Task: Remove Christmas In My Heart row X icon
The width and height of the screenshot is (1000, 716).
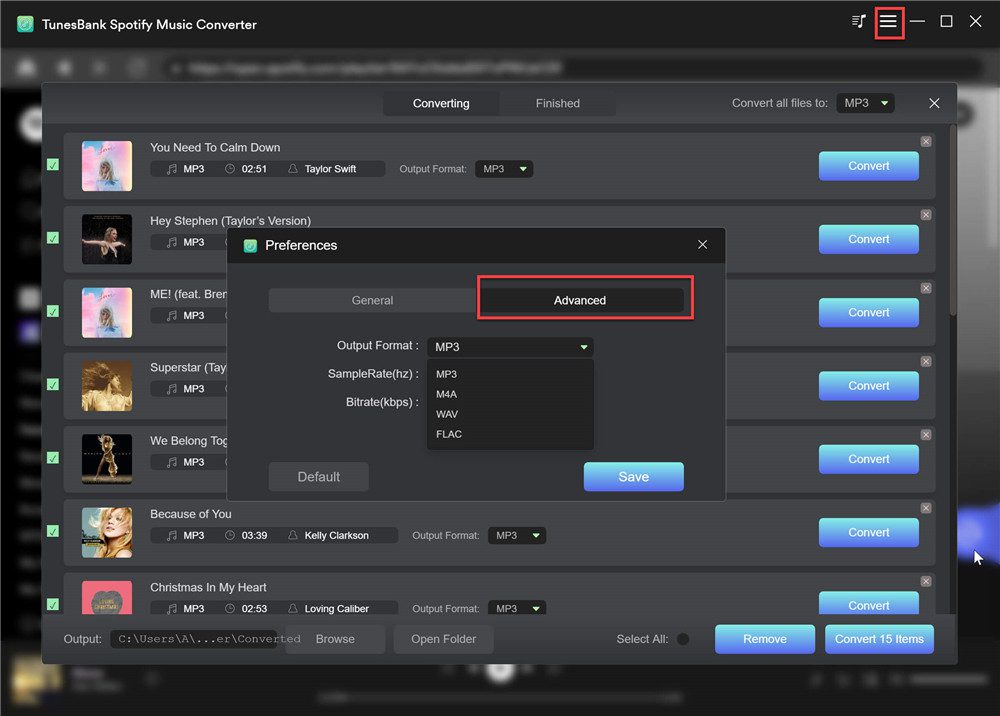Action: click(926, 581)
